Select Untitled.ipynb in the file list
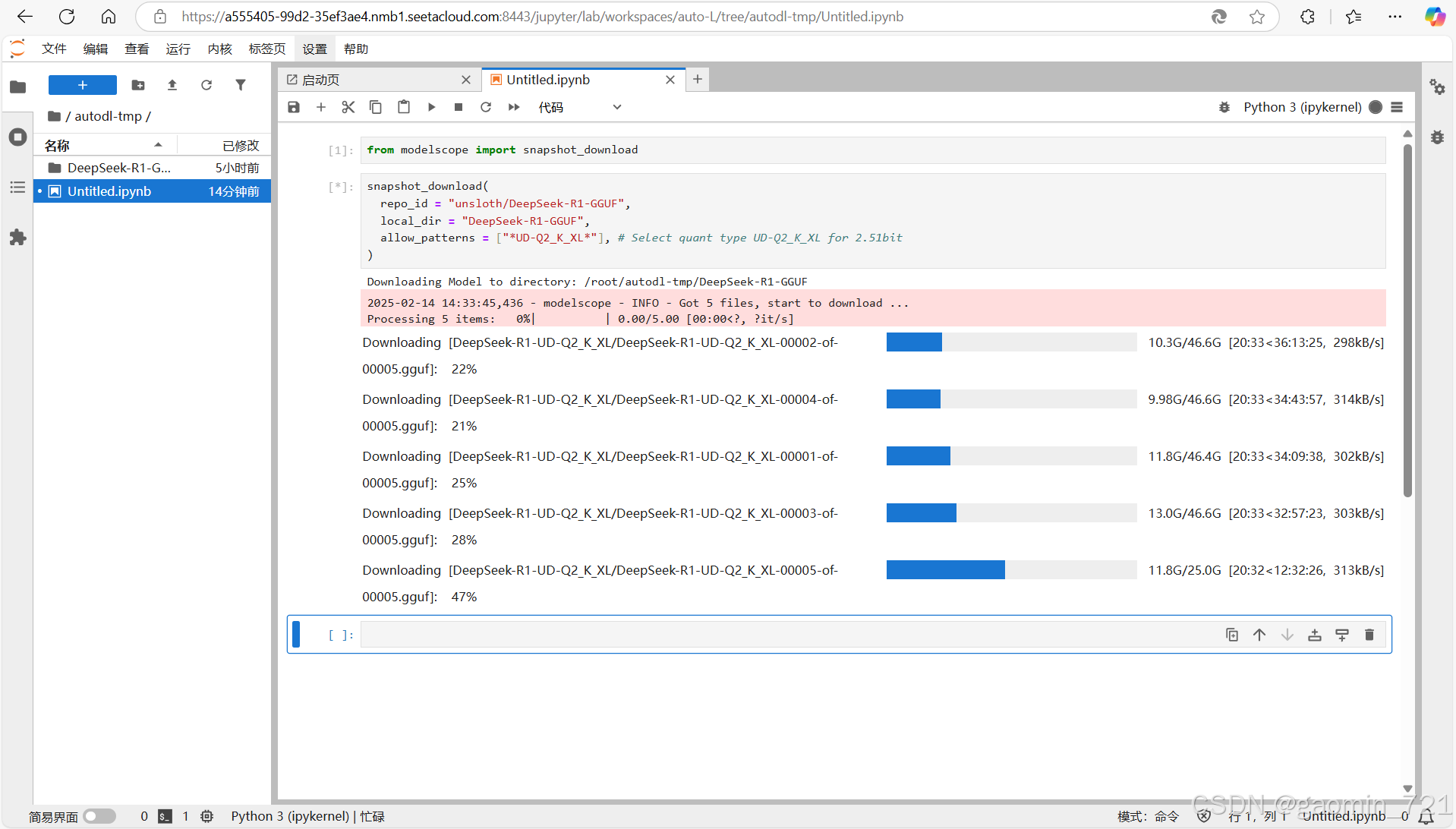 pyautogui.click(x=152, y=191)
